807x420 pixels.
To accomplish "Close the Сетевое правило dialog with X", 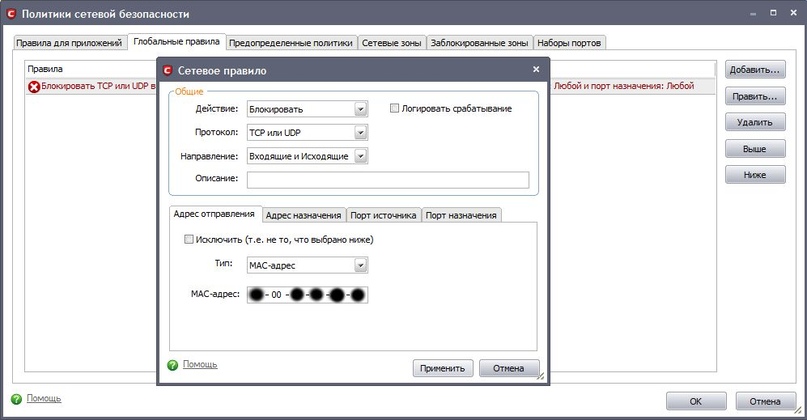I will (536, 69).
